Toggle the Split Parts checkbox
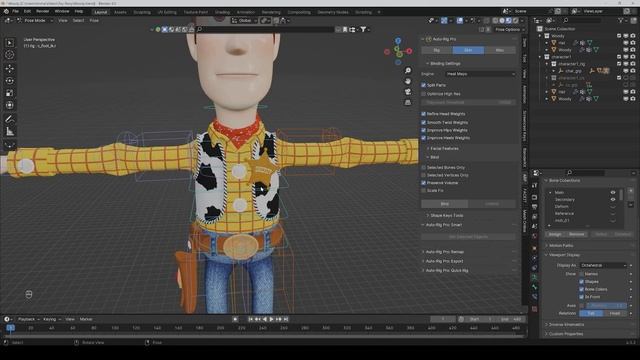640x360 pixels. point(424,85)
